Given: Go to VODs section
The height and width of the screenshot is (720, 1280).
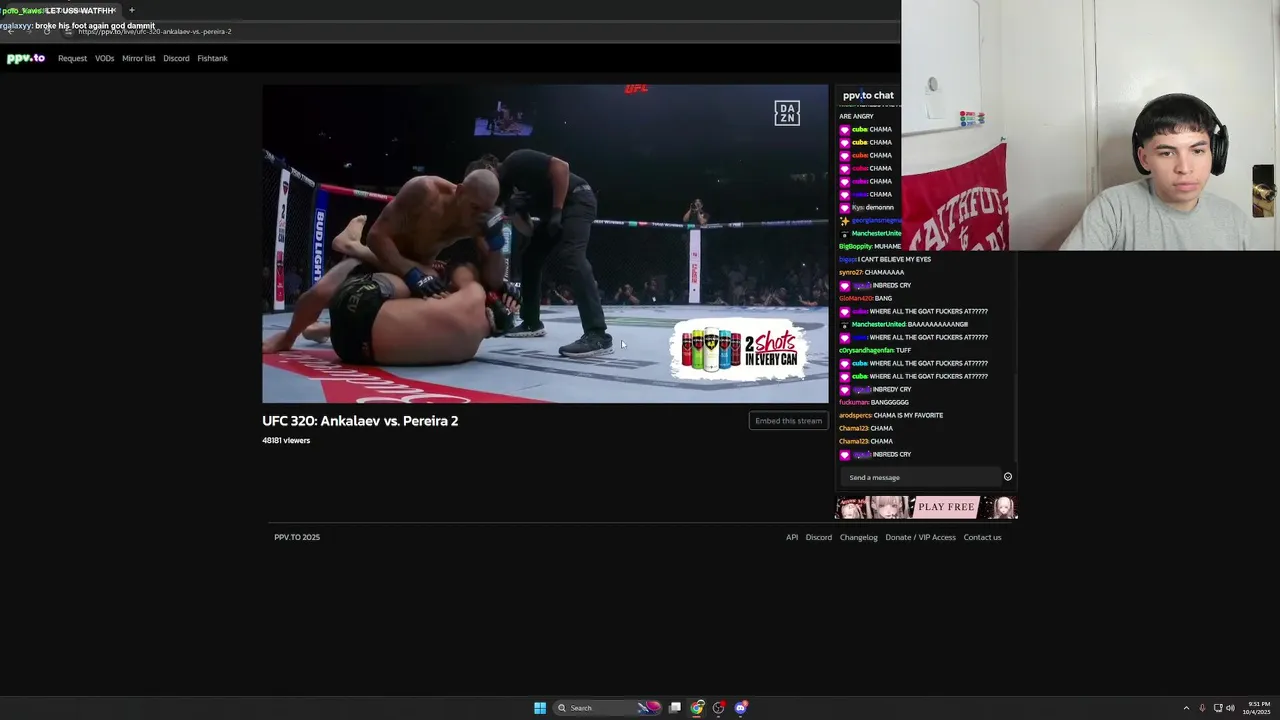Looking at the screenshot, I should click(x=104, y=58).
